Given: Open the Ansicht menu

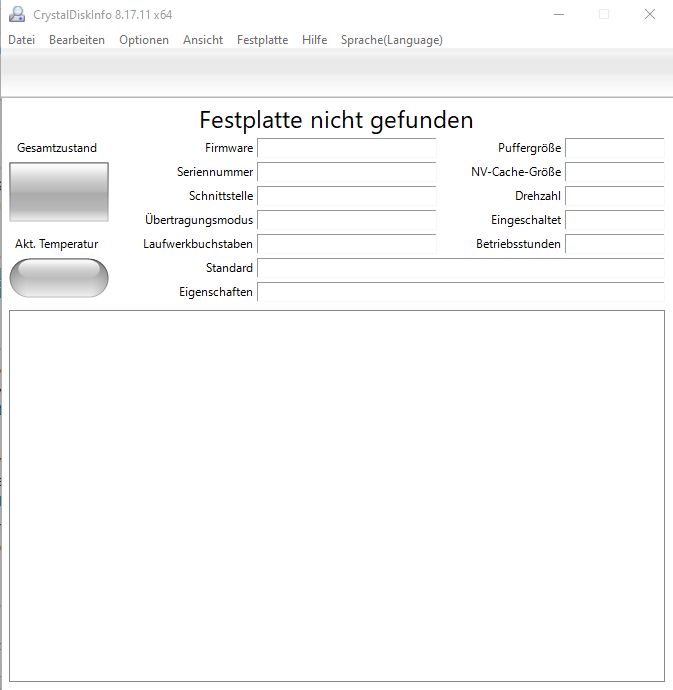Looking at the screenshot, I should click(x=203, y=40).
